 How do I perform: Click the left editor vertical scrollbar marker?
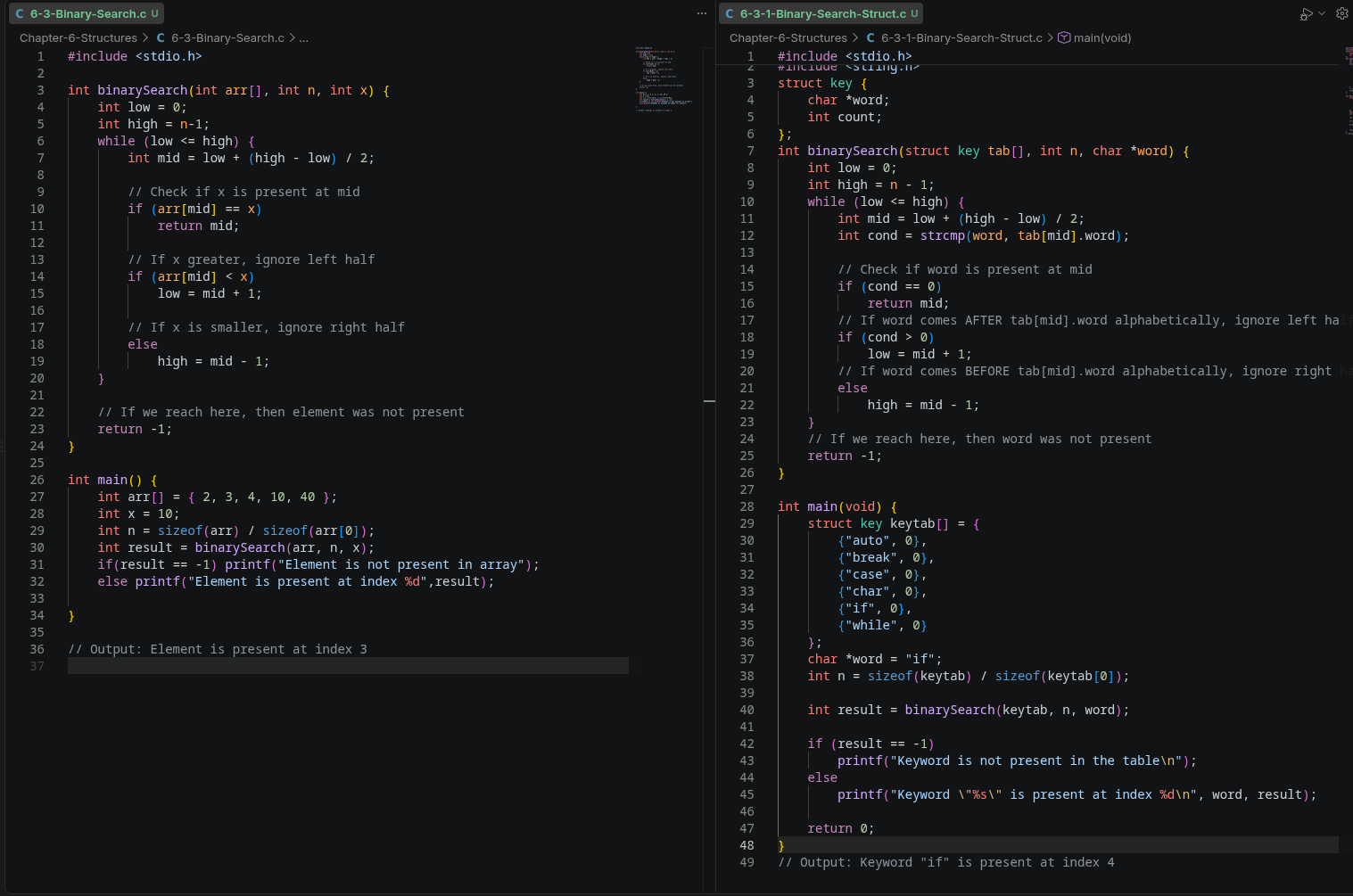[709, 401]
